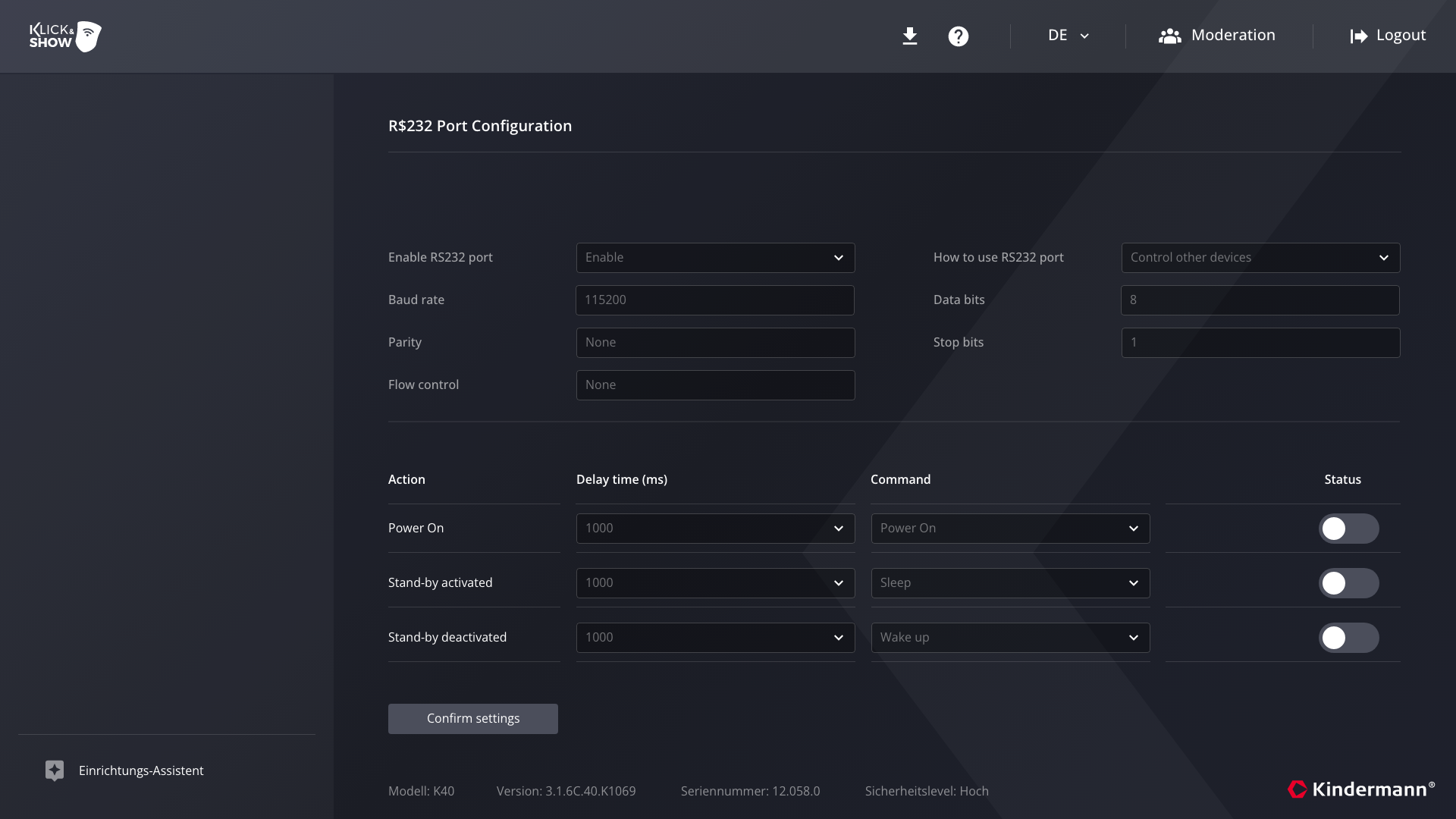Click the Stop bits field
Viewport: 1456px width, 819px height.
click(1260, 343)
